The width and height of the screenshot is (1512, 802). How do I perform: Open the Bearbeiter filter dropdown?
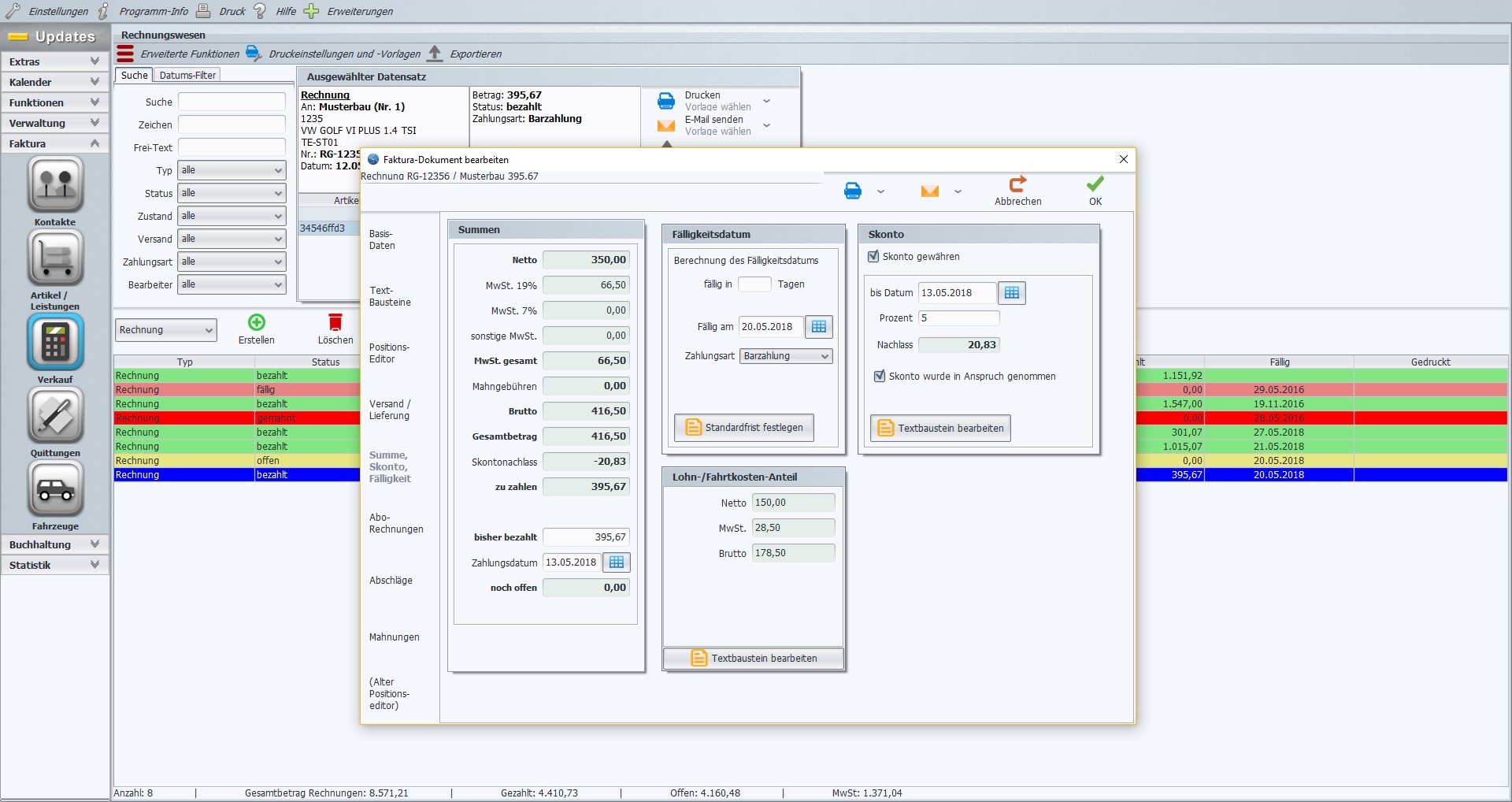pyautogui.click(x=232, y=284)
